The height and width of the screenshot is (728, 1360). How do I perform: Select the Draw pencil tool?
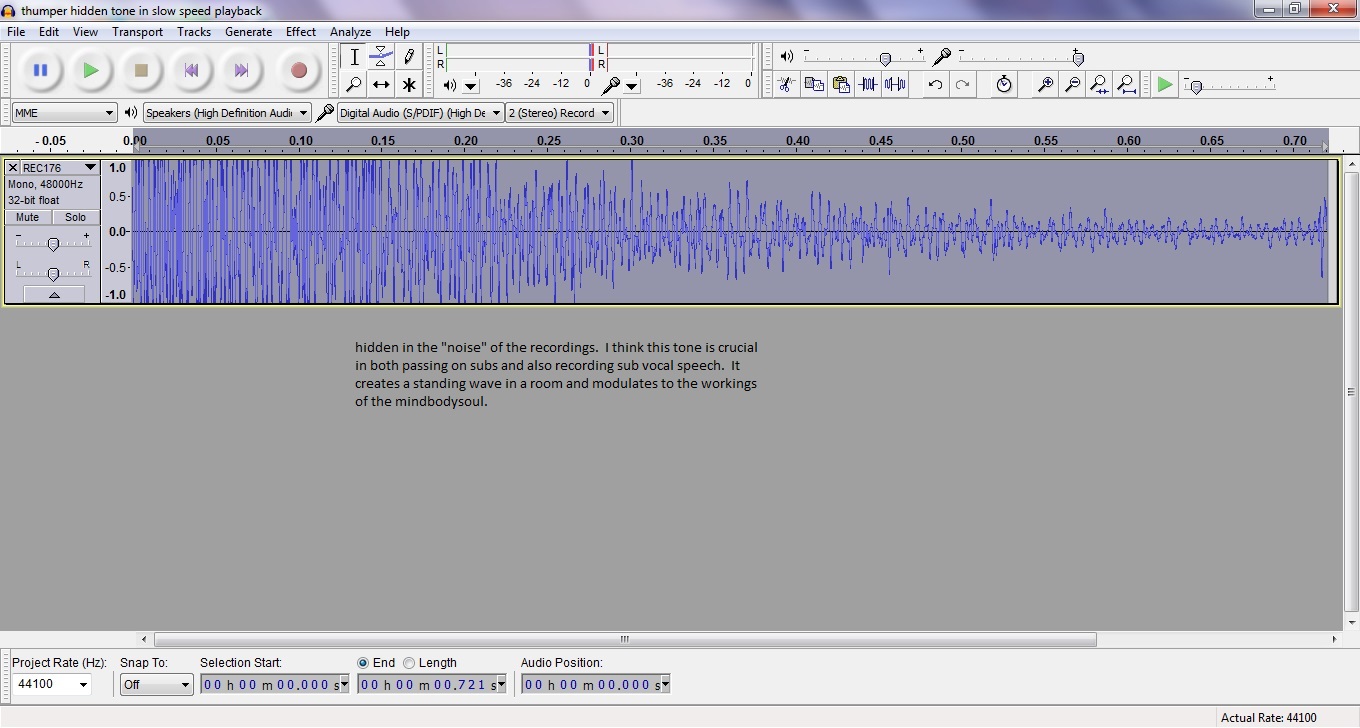(x=408, y=57)
